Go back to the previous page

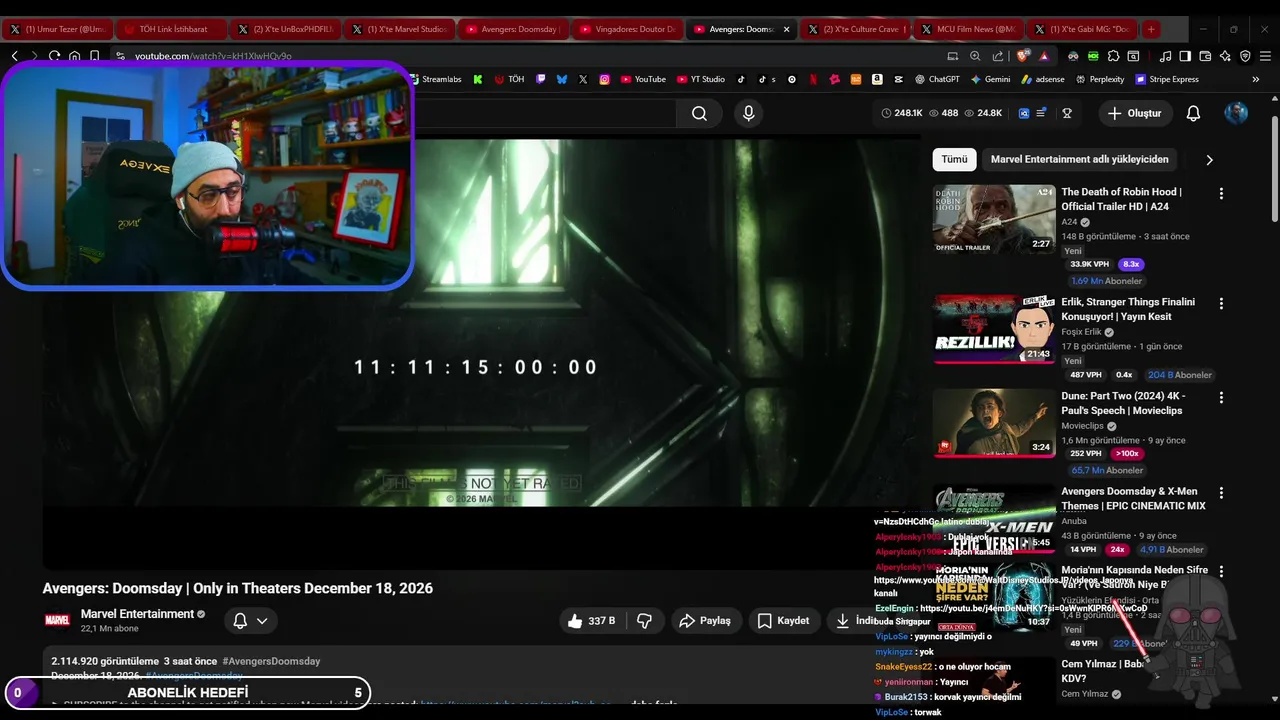(14, 56)
